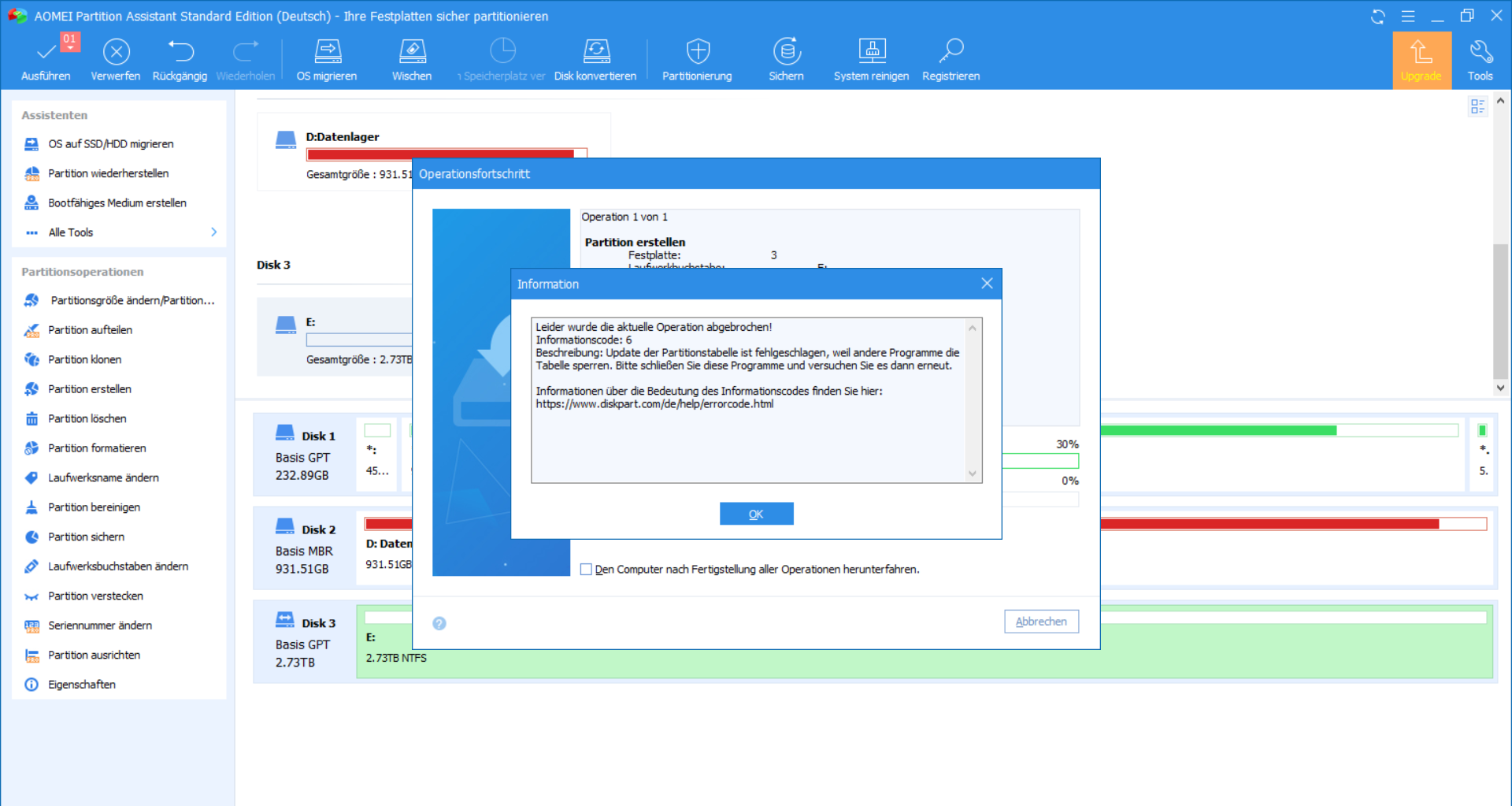Click the Disk 1 first small partition
1512x806 pixels.
pos(377,455)
